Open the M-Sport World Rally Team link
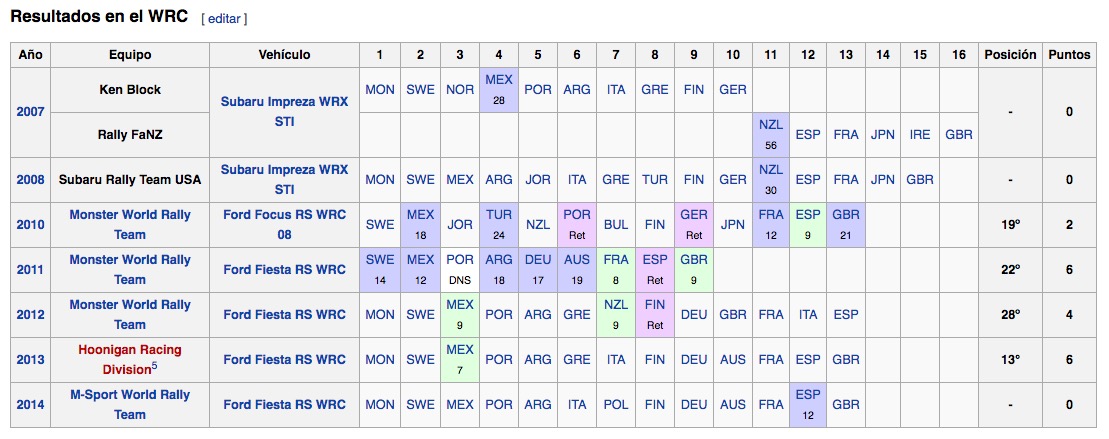The width and height of the screenshot is (1109, 439). coord(130,405)
